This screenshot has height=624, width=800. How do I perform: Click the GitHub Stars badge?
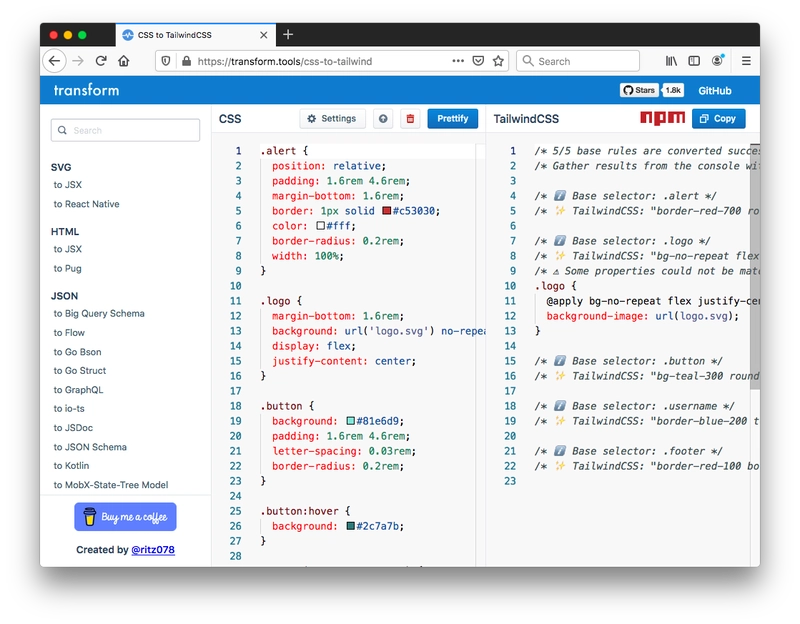pyautogui.click(x=638, y=90)
